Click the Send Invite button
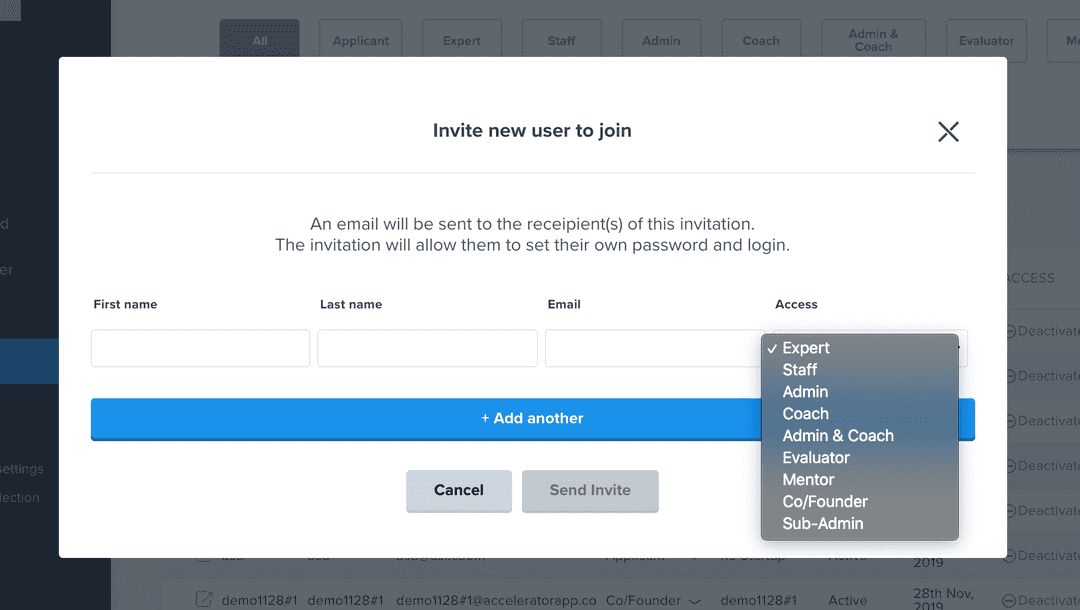 click(590, 490)
